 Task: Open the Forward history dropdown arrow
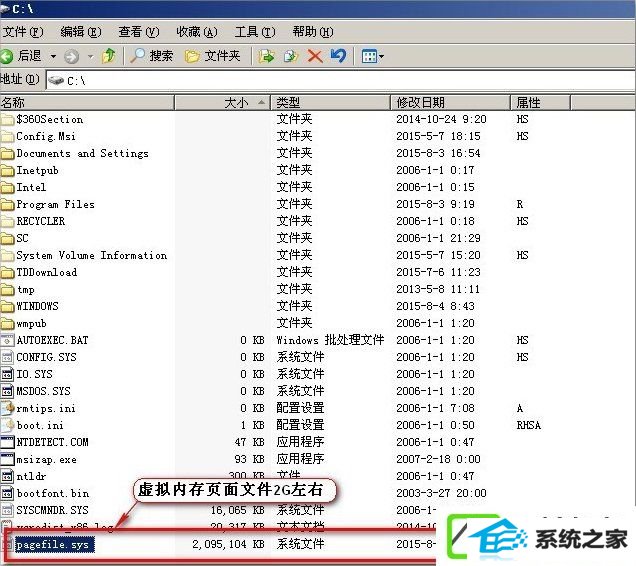tap(90, 56)
